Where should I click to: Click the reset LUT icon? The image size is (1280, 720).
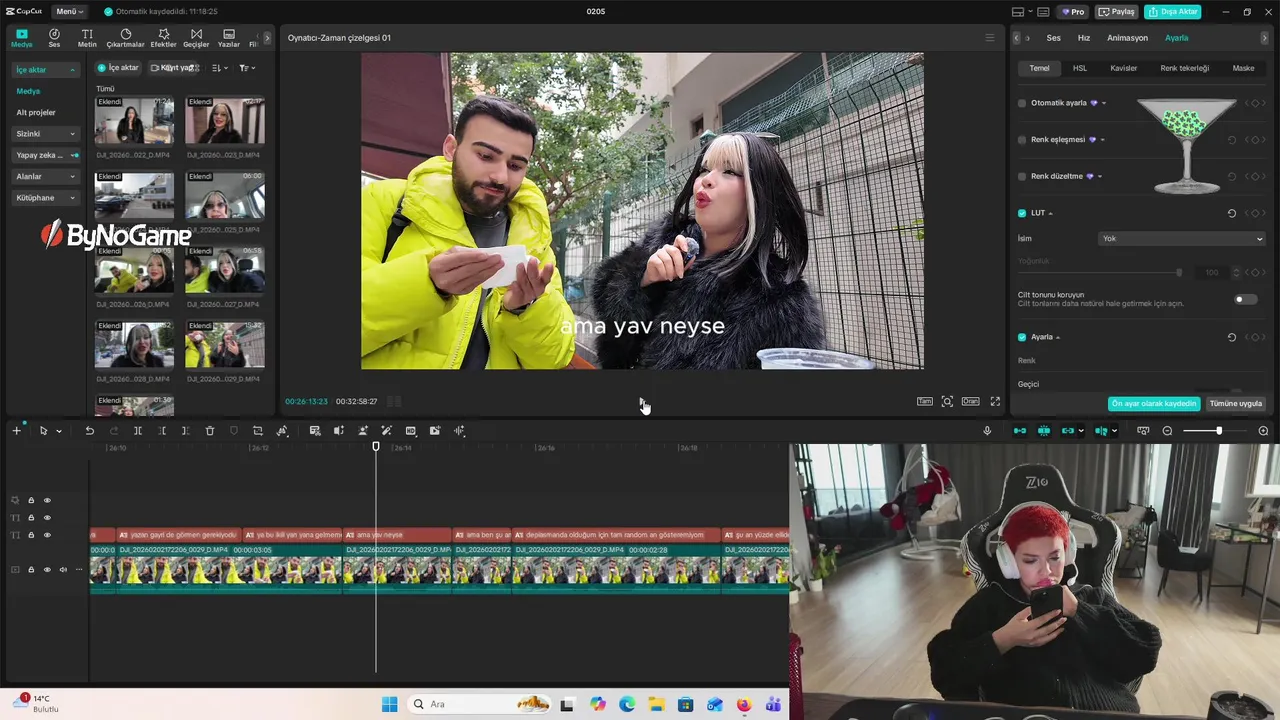coord(1231,213)
